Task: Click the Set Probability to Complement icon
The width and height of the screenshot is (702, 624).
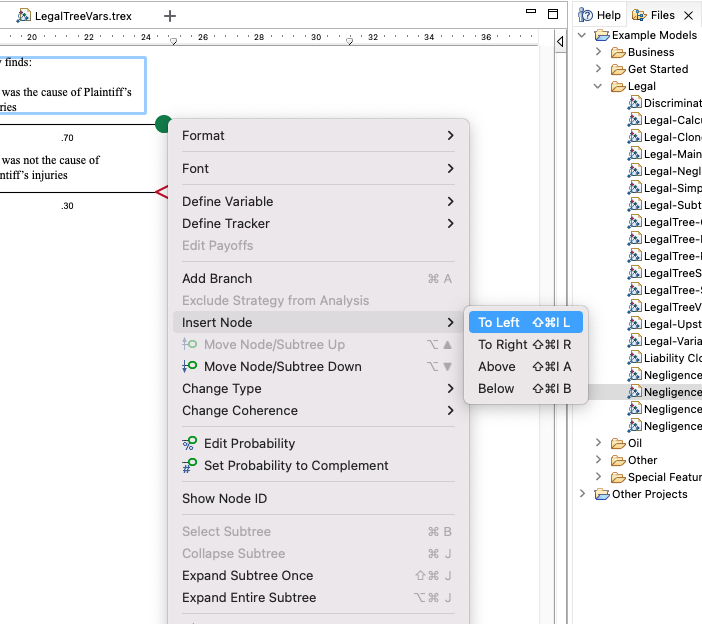Action: coord(189,465)
